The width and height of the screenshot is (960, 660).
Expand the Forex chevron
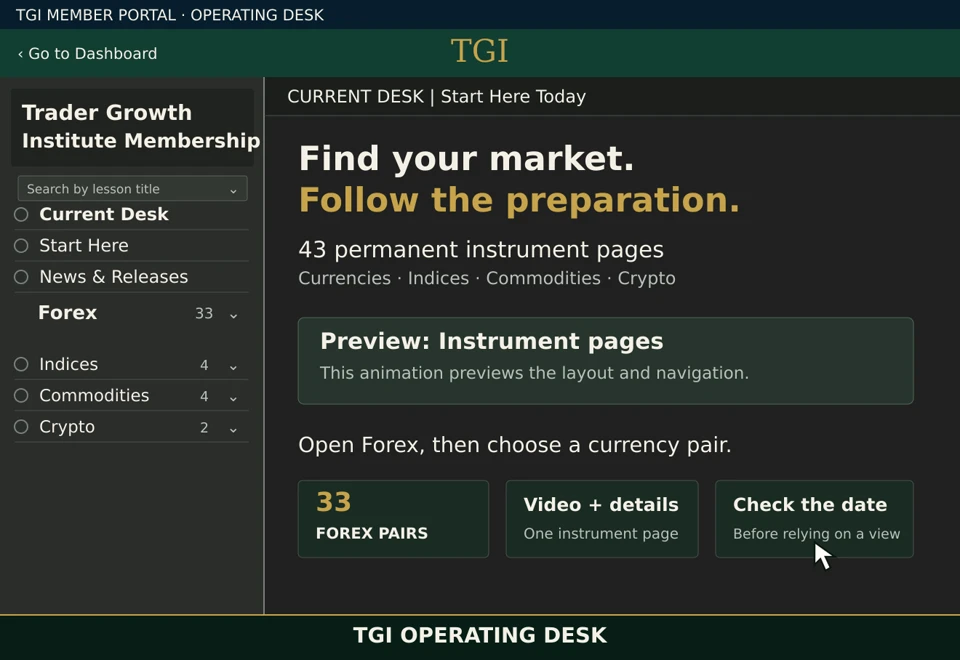point(233,315)
